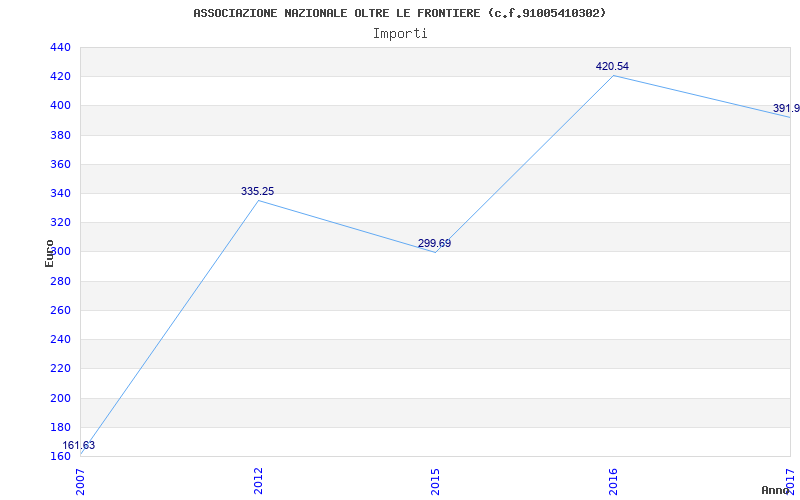Click y-axis tick label 240

(60, 339)
